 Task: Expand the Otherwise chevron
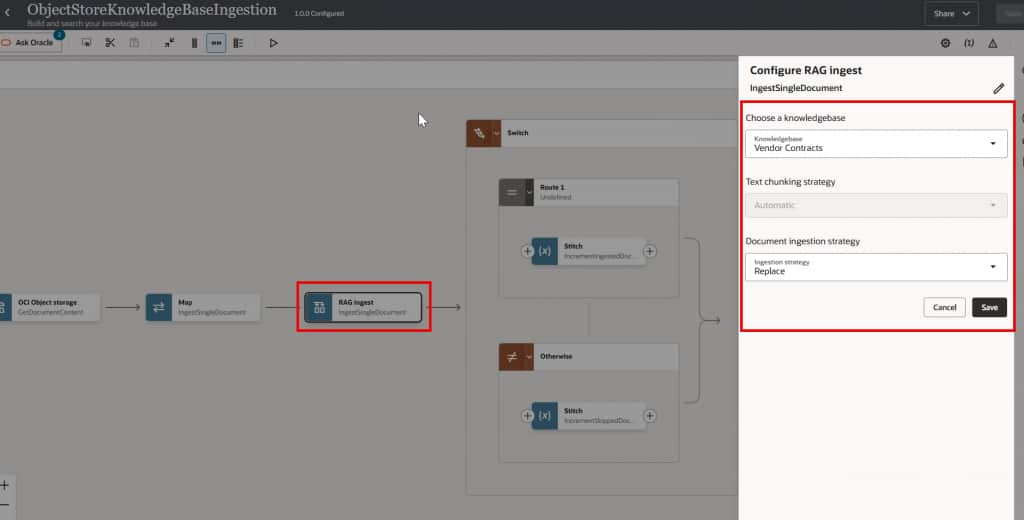point(530,357)
